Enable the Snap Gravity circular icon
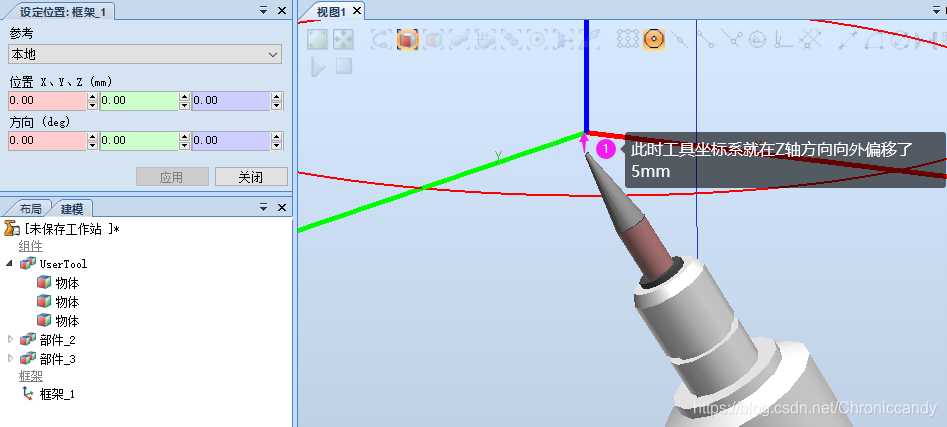Screen dimensions: 947x427 757,39
